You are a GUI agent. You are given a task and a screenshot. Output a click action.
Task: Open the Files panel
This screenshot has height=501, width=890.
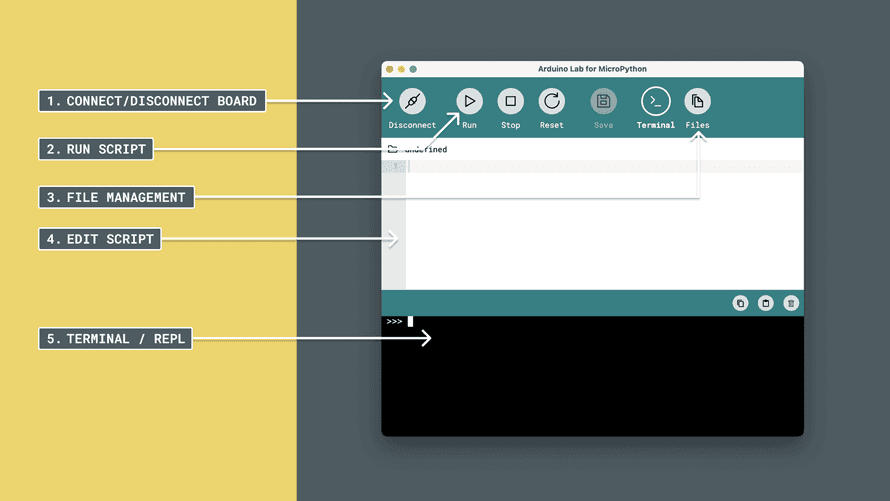(x=698, y=102)
